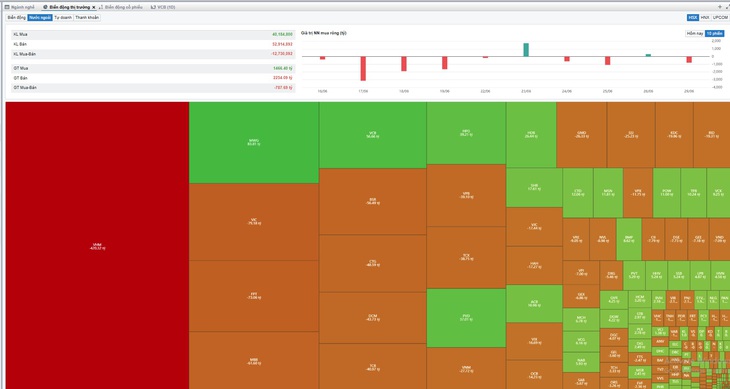Screen dimensions: 730x389
Task: Select the HAH treemap cell
Action: coord(534,265)
